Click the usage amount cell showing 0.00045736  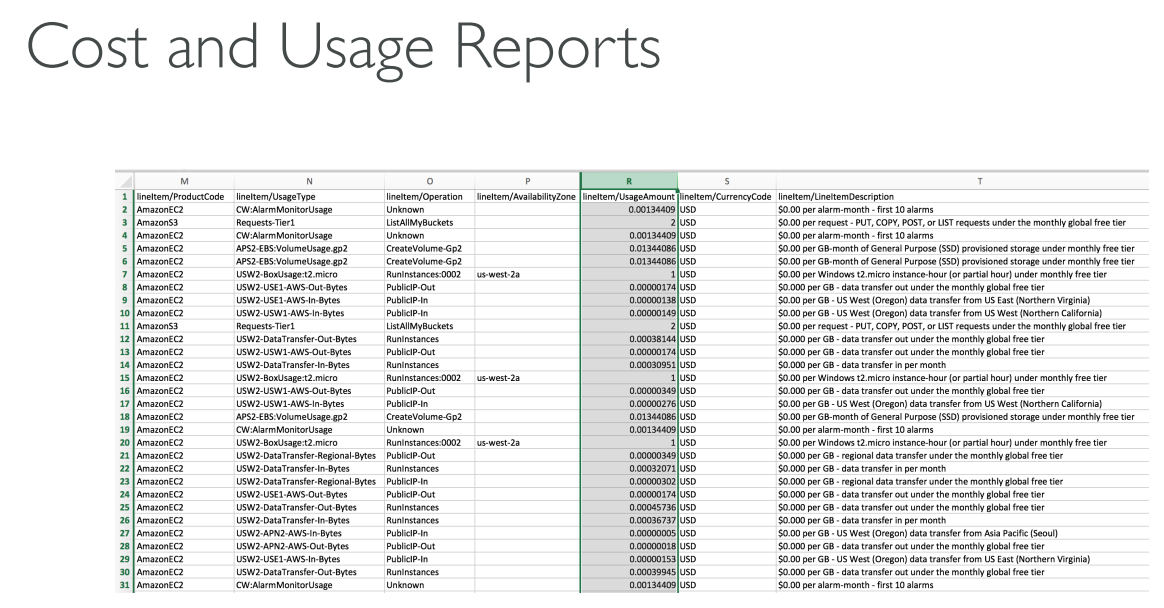tap(628, 508)
